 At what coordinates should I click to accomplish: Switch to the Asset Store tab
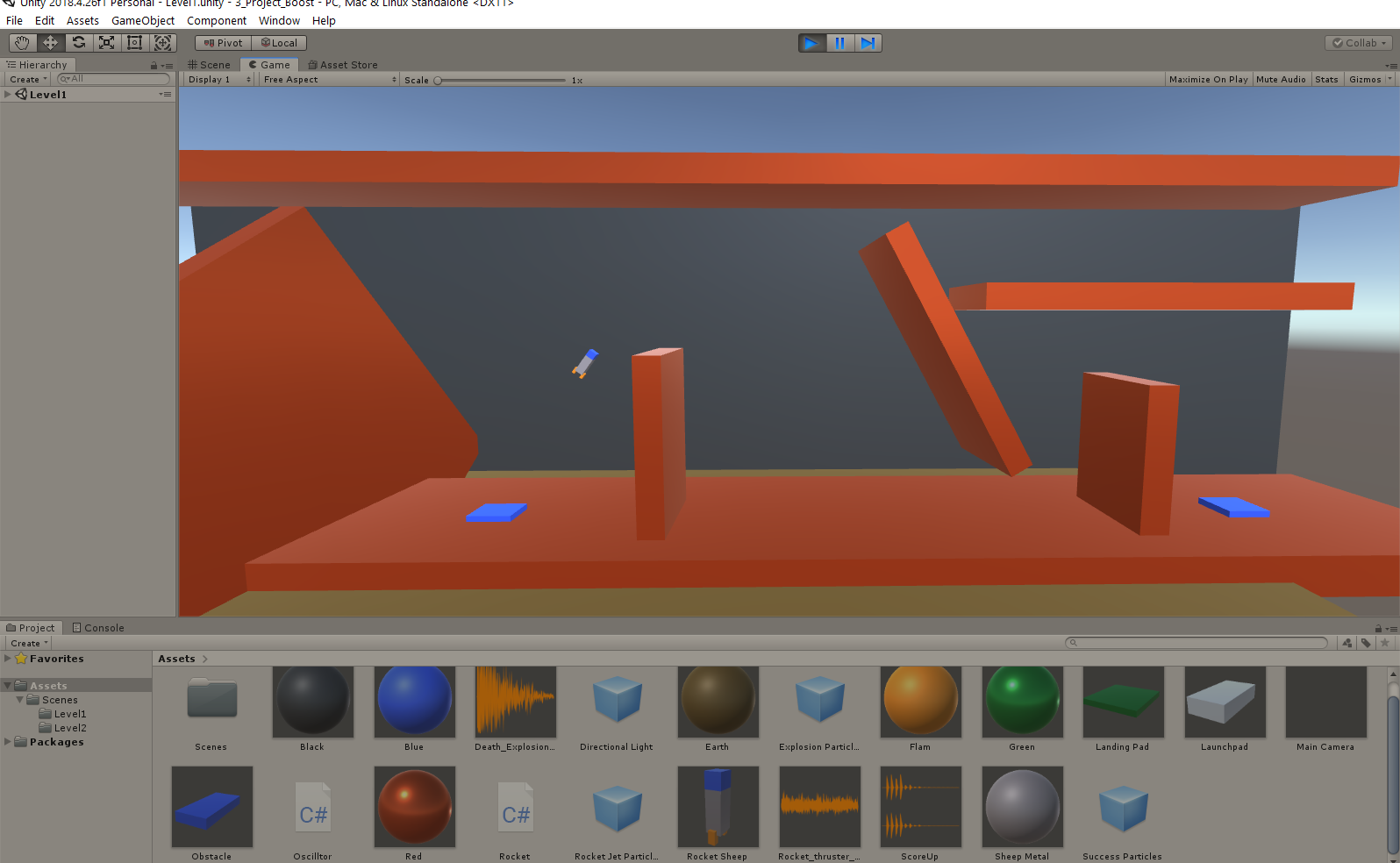tap(343, 64)
